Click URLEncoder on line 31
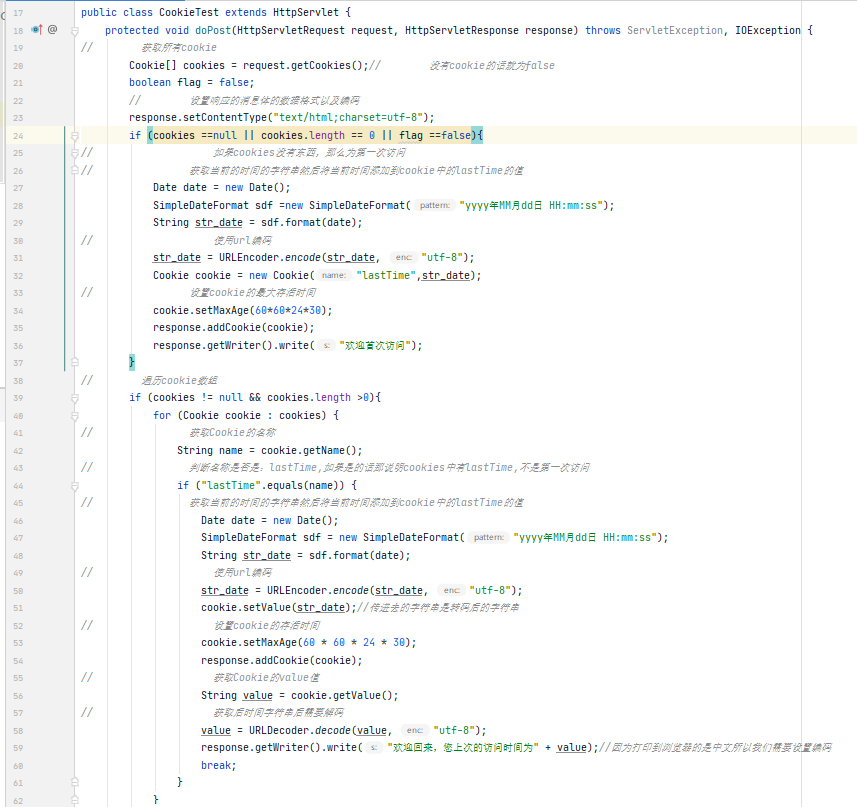The height and width of the screenshot is (807, 857). pyautogui.click(x=249, y=257)
